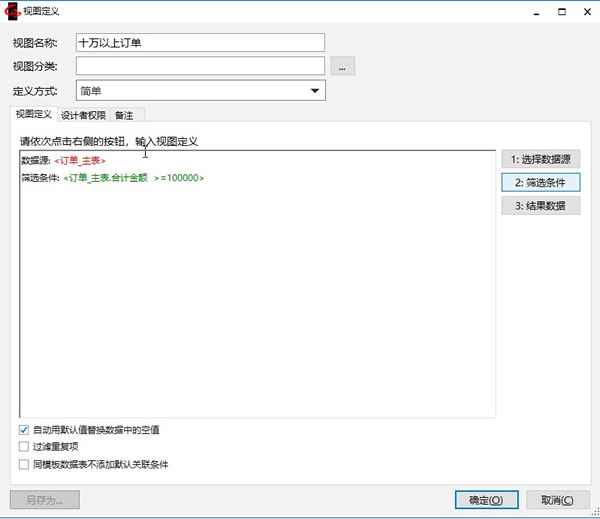Click the 订单_主表 data source text
This screenshot has width=600, height=519.
(x=80, y=160)
